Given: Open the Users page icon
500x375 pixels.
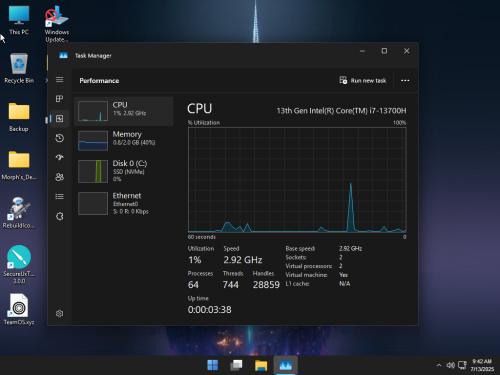Looking at the screenshot, I should click(x=59, y=177).
